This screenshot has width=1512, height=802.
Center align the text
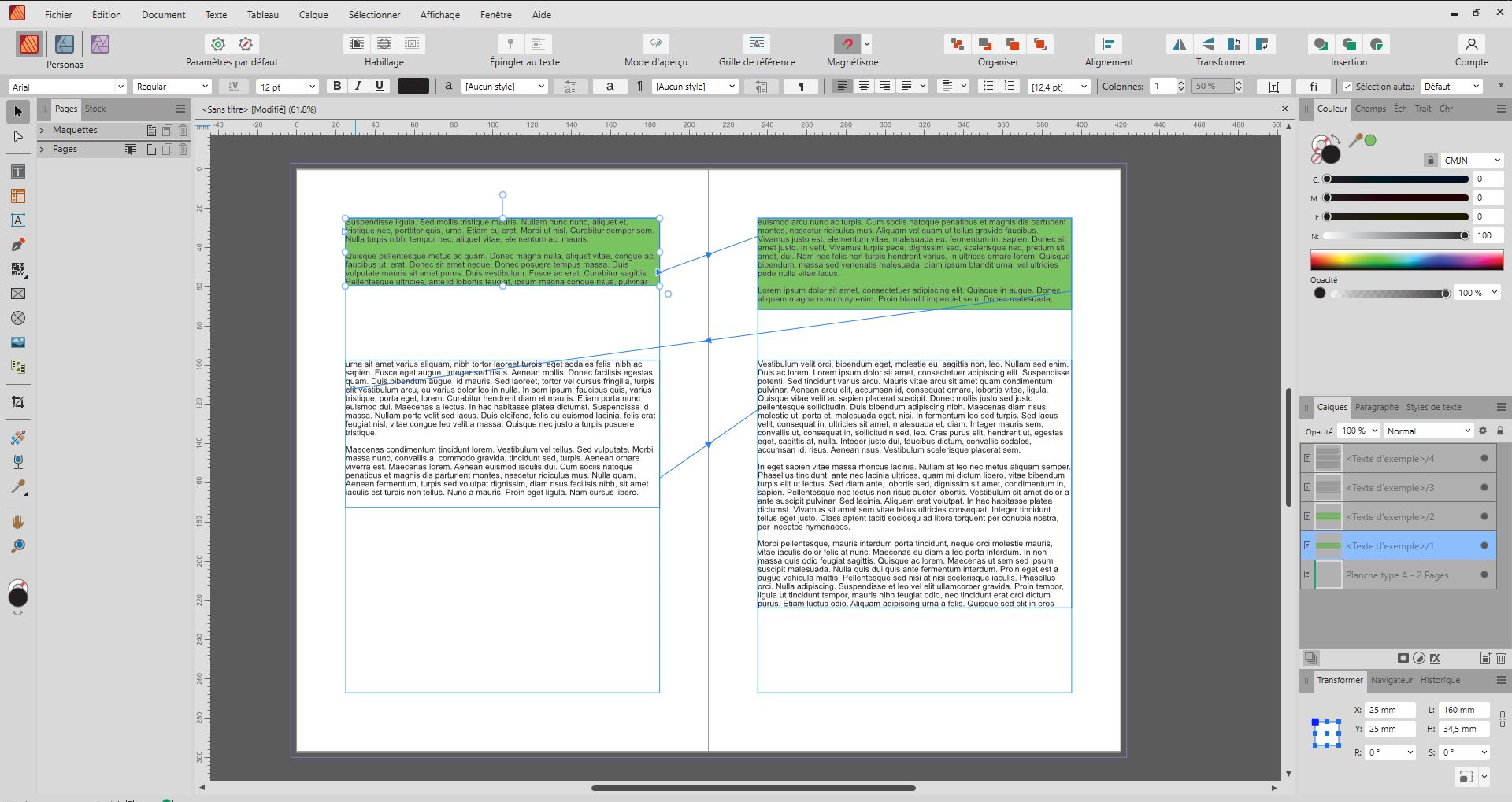coord(864,86)
